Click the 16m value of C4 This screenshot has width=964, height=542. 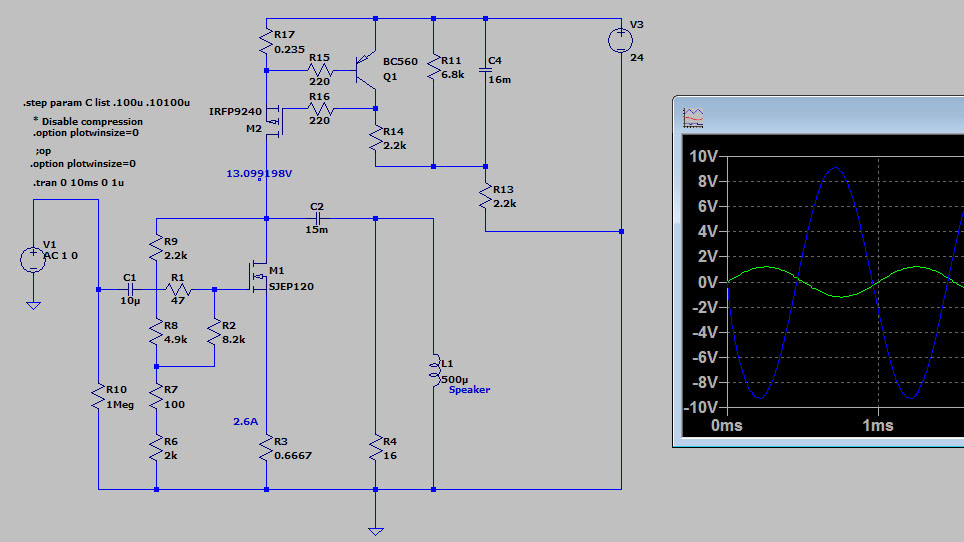500,80
